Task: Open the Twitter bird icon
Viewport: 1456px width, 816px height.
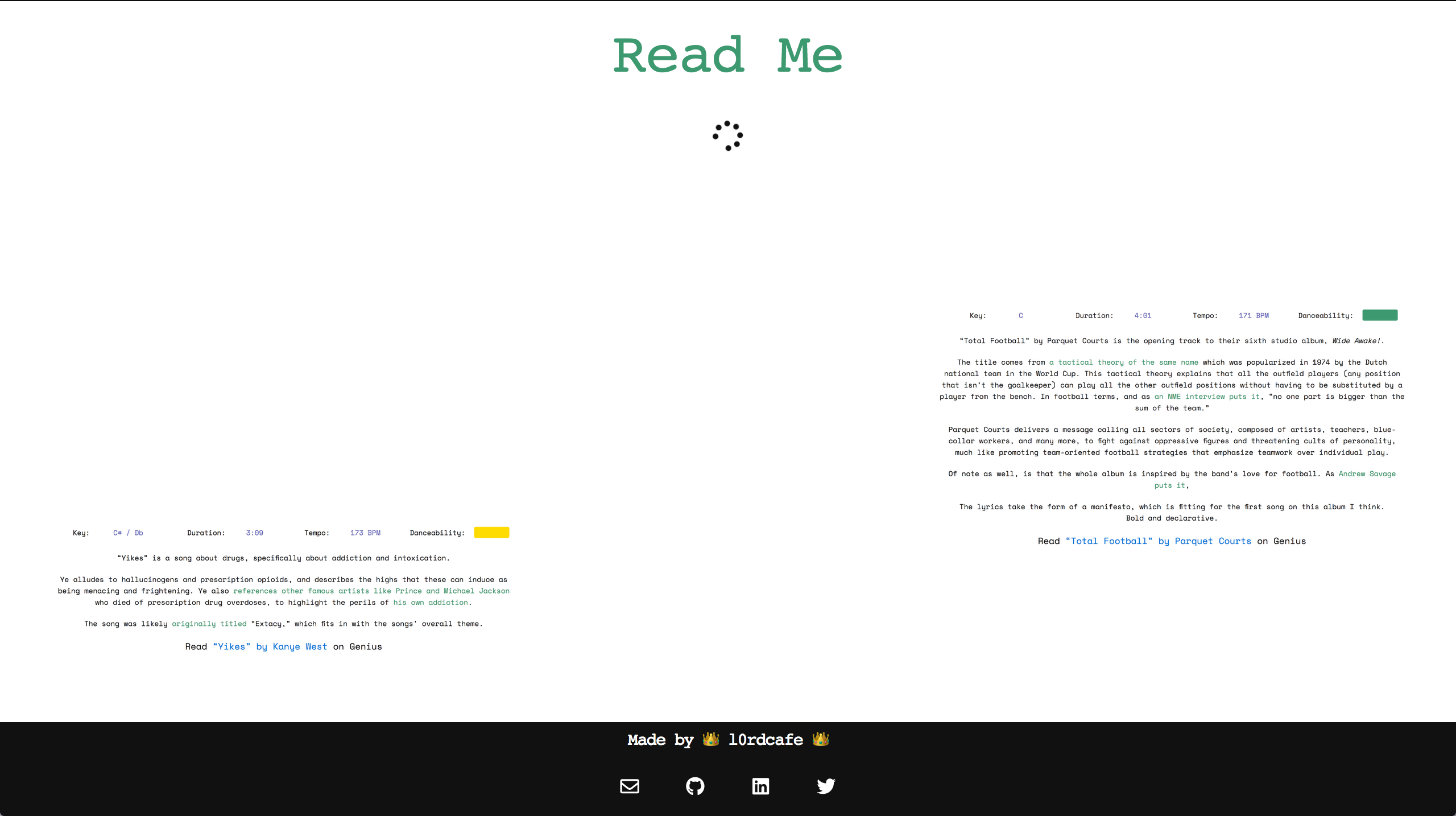Action: [826, 786]
